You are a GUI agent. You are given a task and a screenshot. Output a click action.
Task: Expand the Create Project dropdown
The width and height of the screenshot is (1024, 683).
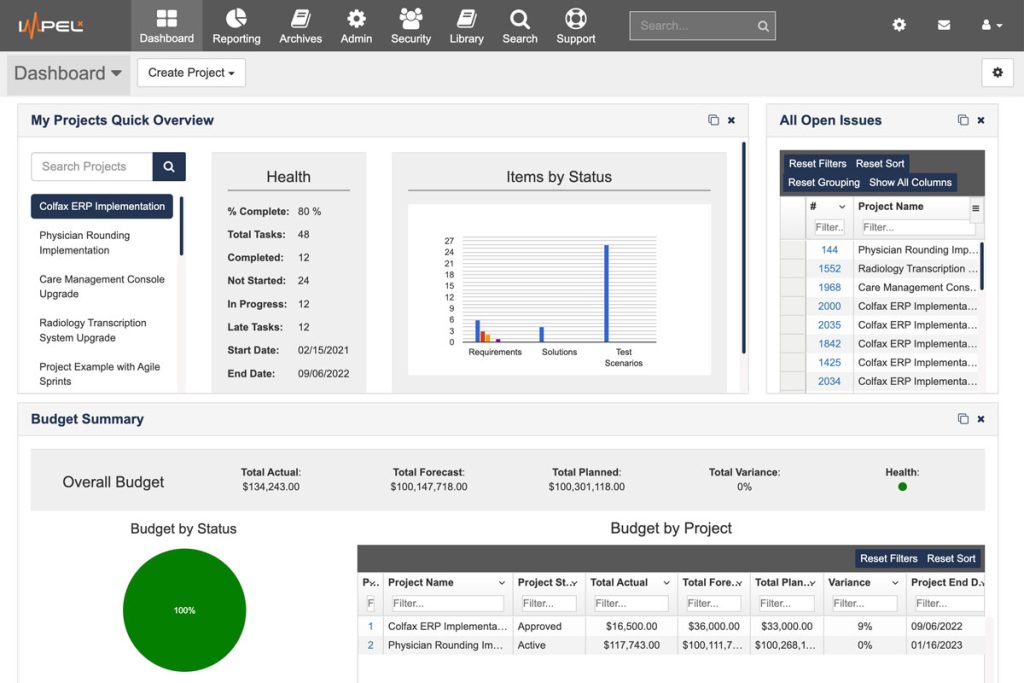(191, 73)
